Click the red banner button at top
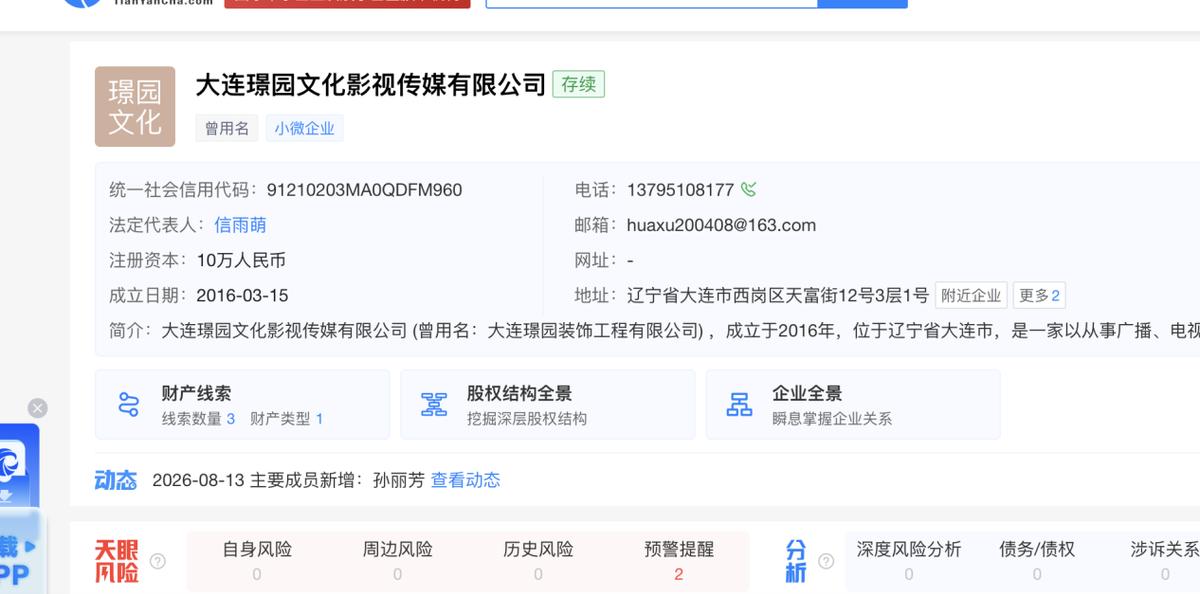Image resolution: width=1200 pixels, height=594 pixels. pyautogui.click(x=346, y=3)
